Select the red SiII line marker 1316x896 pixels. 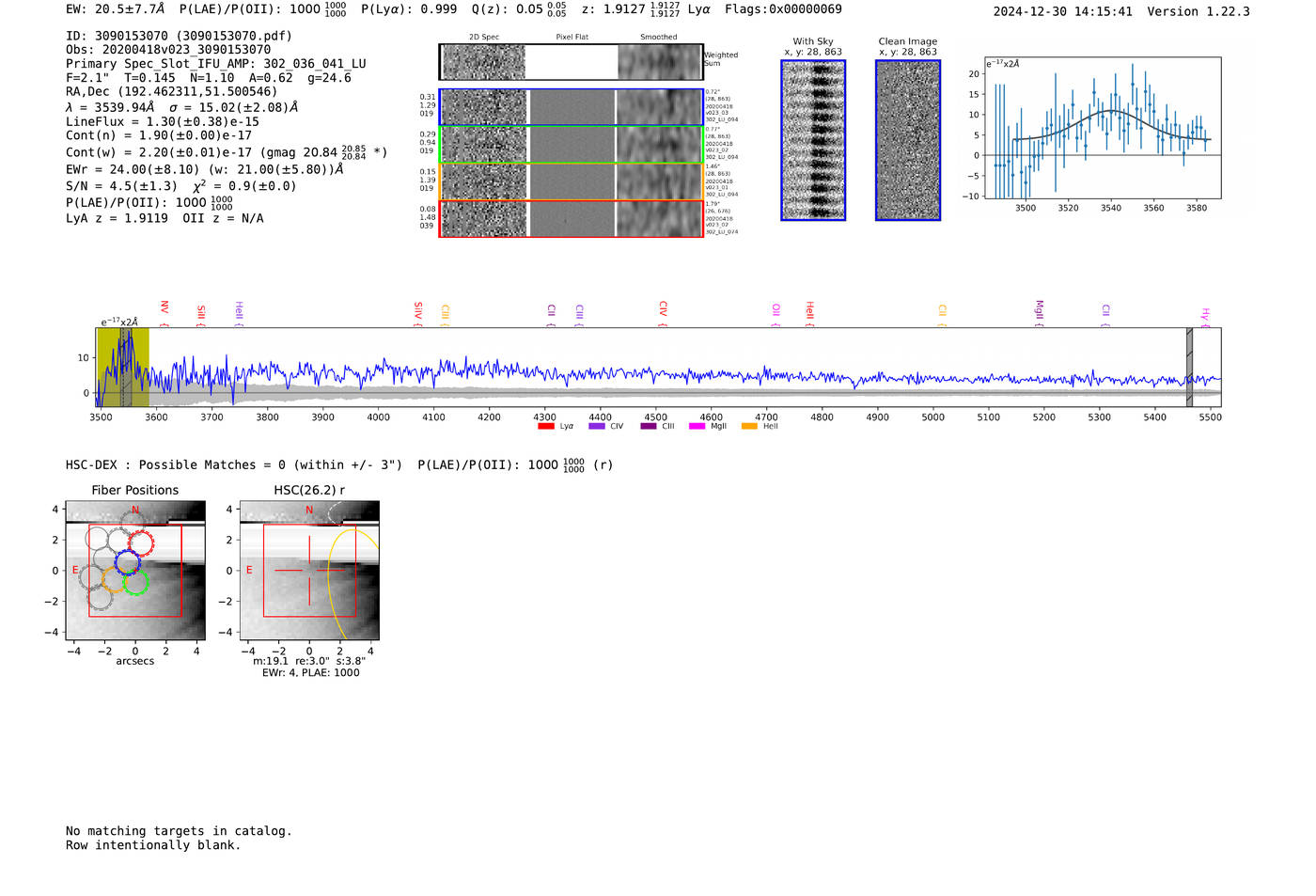coord(201,315)
